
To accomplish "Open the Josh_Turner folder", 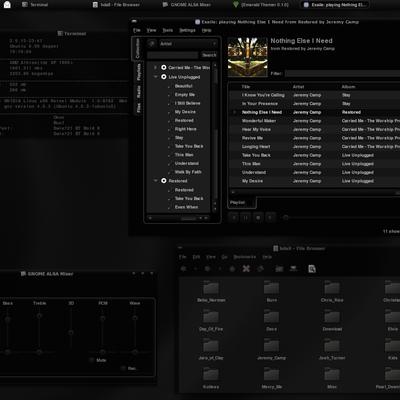I will 332,349.
